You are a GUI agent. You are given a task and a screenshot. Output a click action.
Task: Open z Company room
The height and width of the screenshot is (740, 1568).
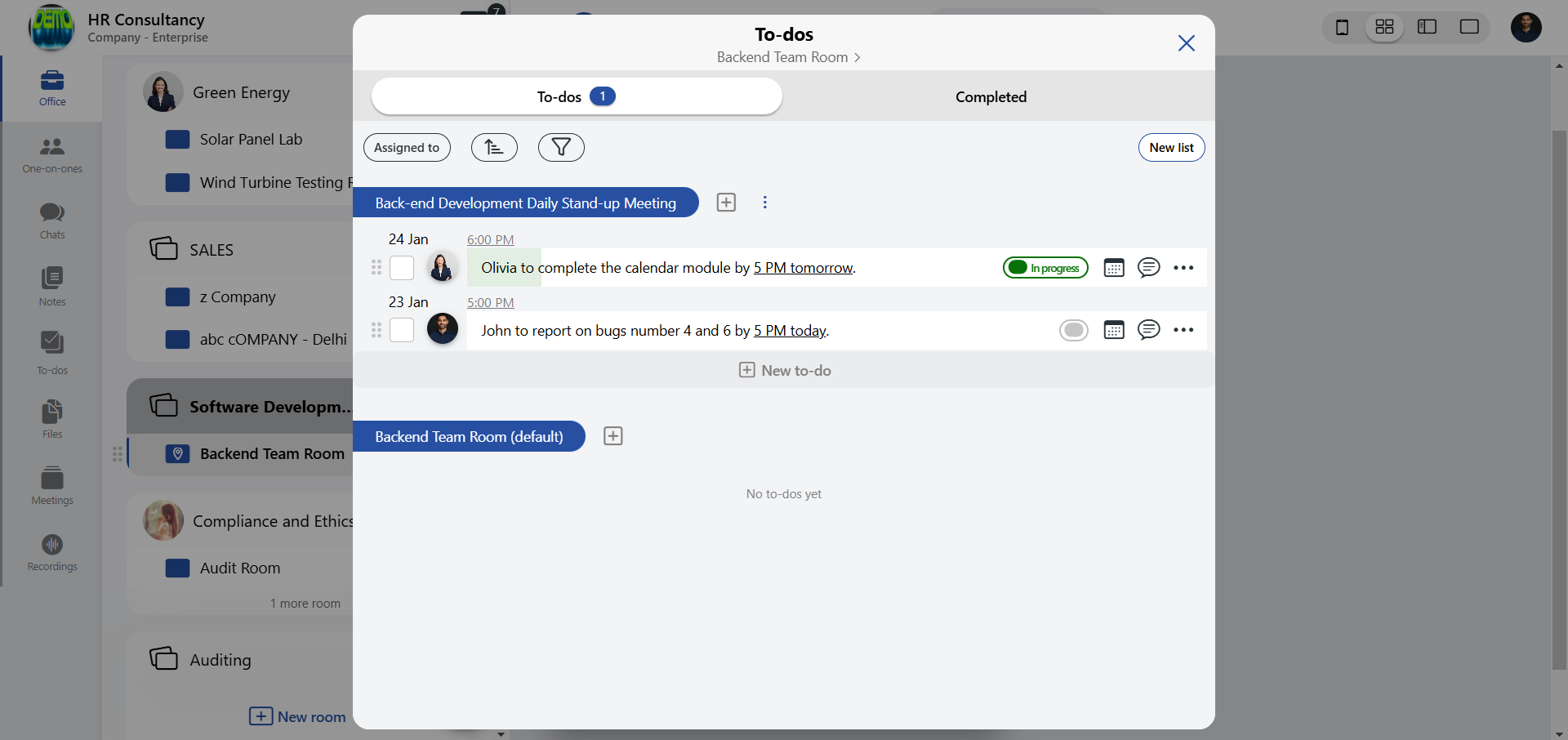pyautogui.click(x=237, y=296)
